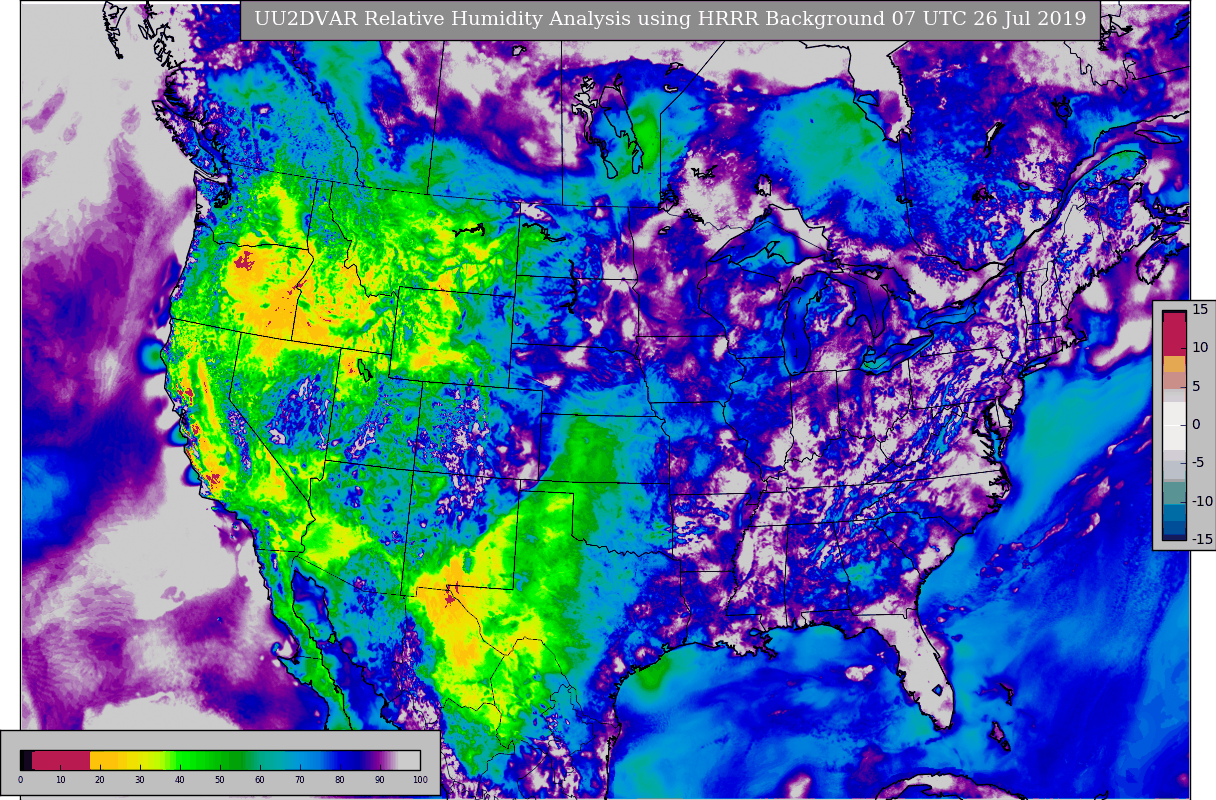Click the UU2DVAR Relative Humidity Analysis title banner
The image size is (1216, 800).
click(x=670, y=20)
